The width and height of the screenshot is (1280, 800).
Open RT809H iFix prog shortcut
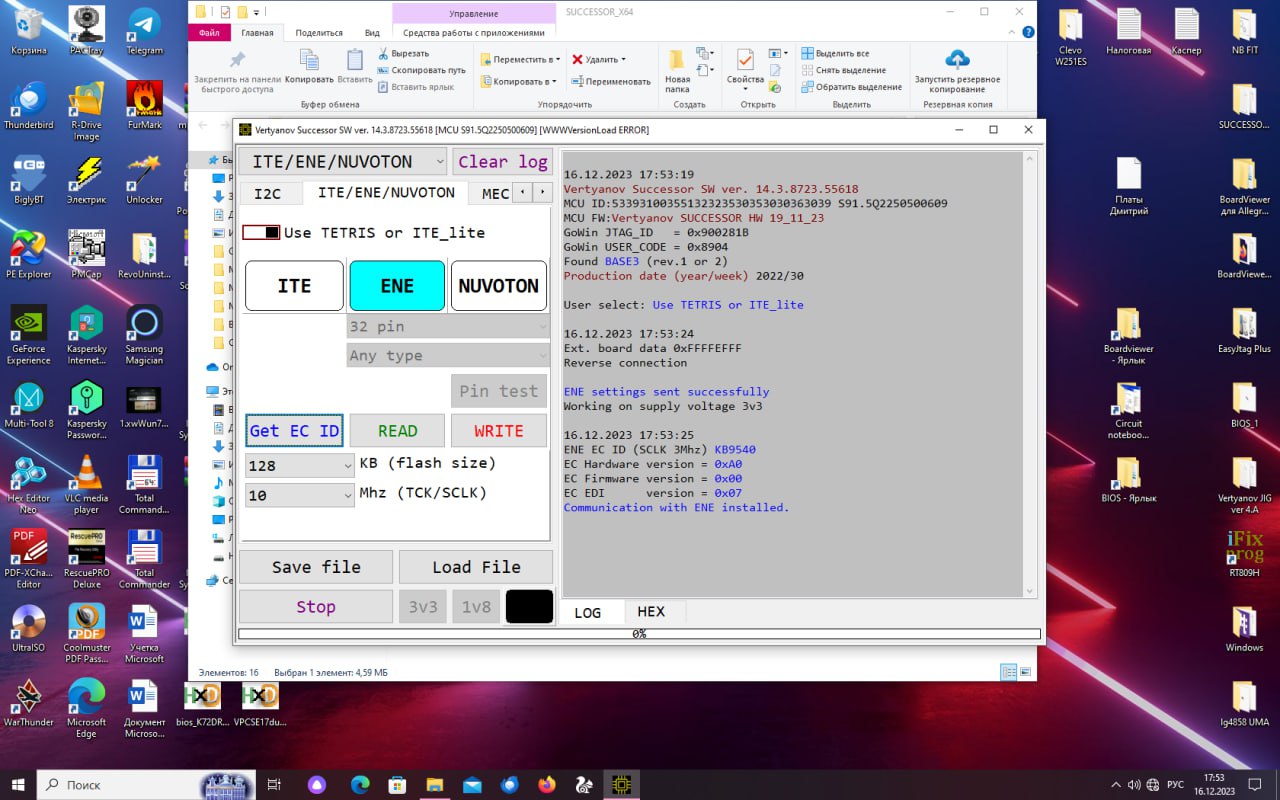click(x=1244, y=554)
